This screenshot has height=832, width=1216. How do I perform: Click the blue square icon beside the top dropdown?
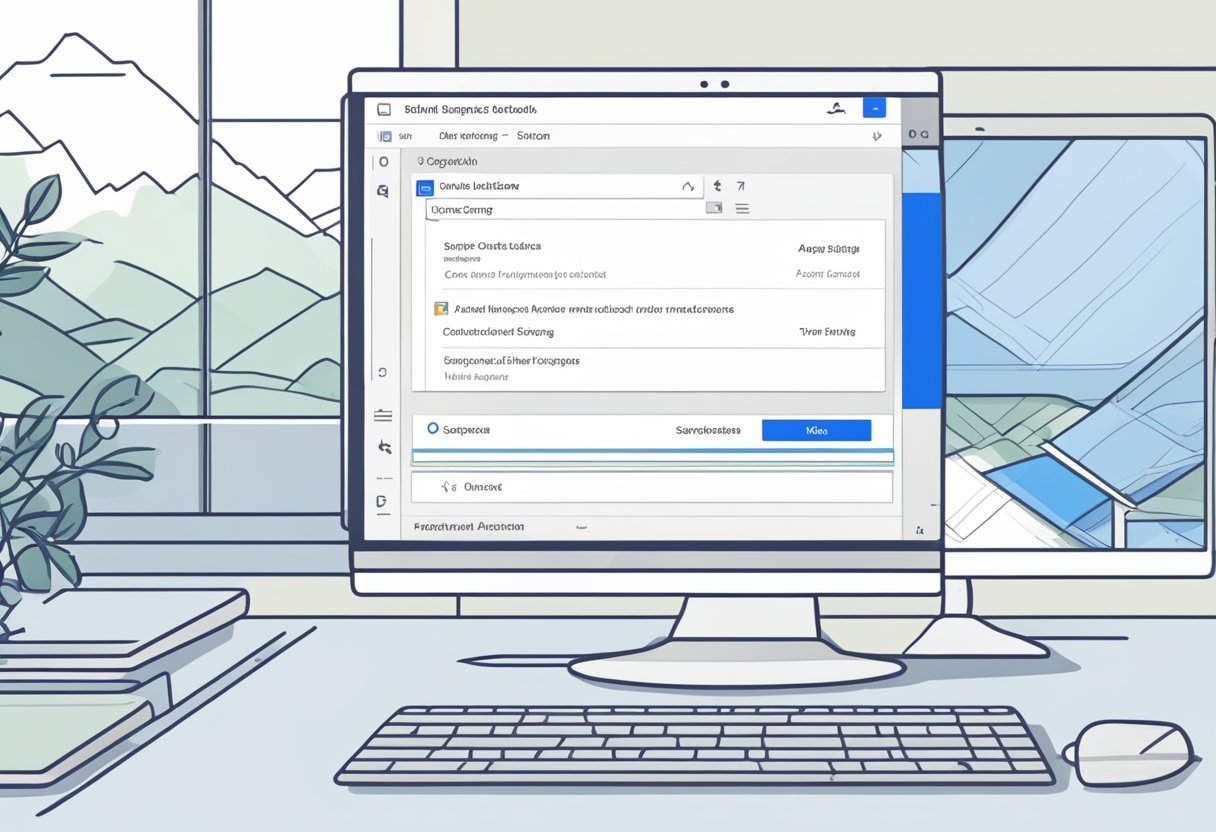tap(424, 186)
